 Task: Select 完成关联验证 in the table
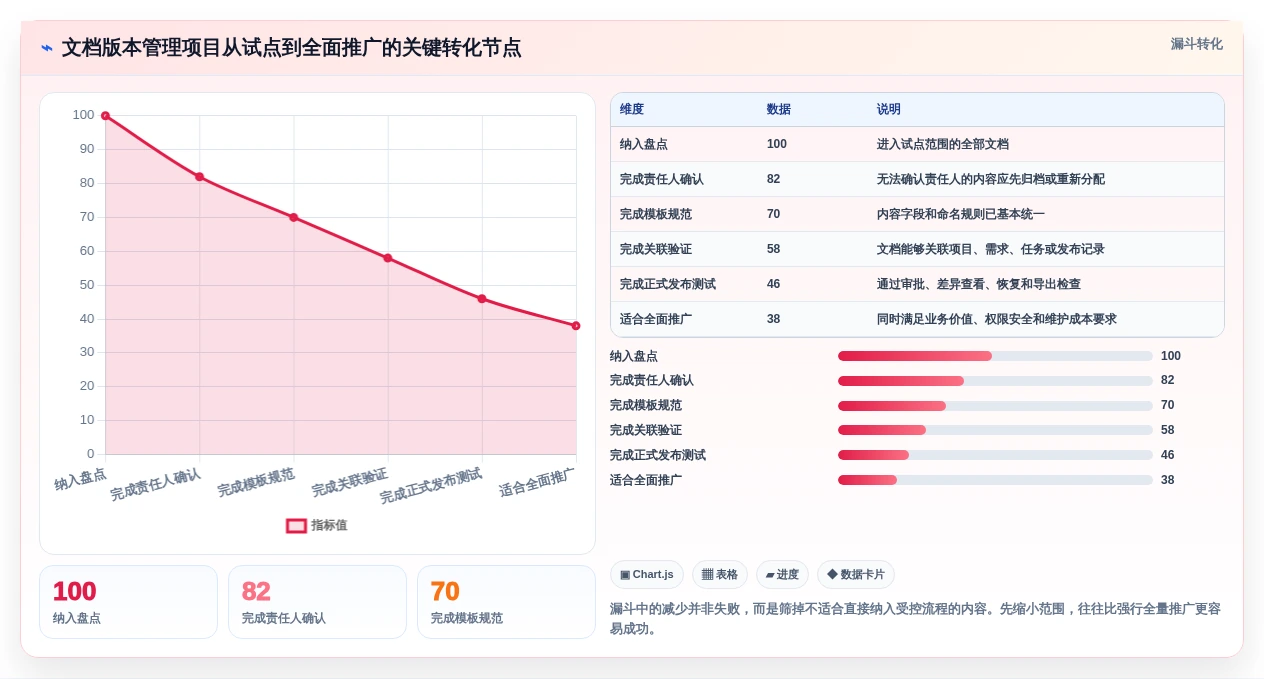[x=656, y=249]
